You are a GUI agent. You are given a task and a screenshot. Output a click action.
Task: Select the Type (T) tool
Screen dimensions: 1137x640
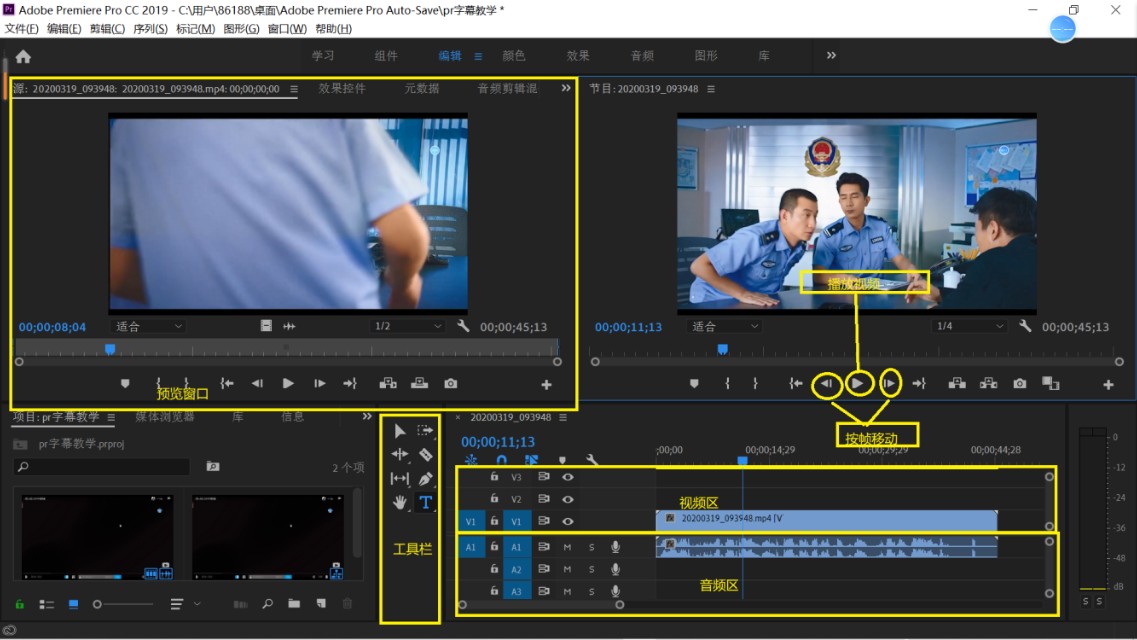point(425,503)
